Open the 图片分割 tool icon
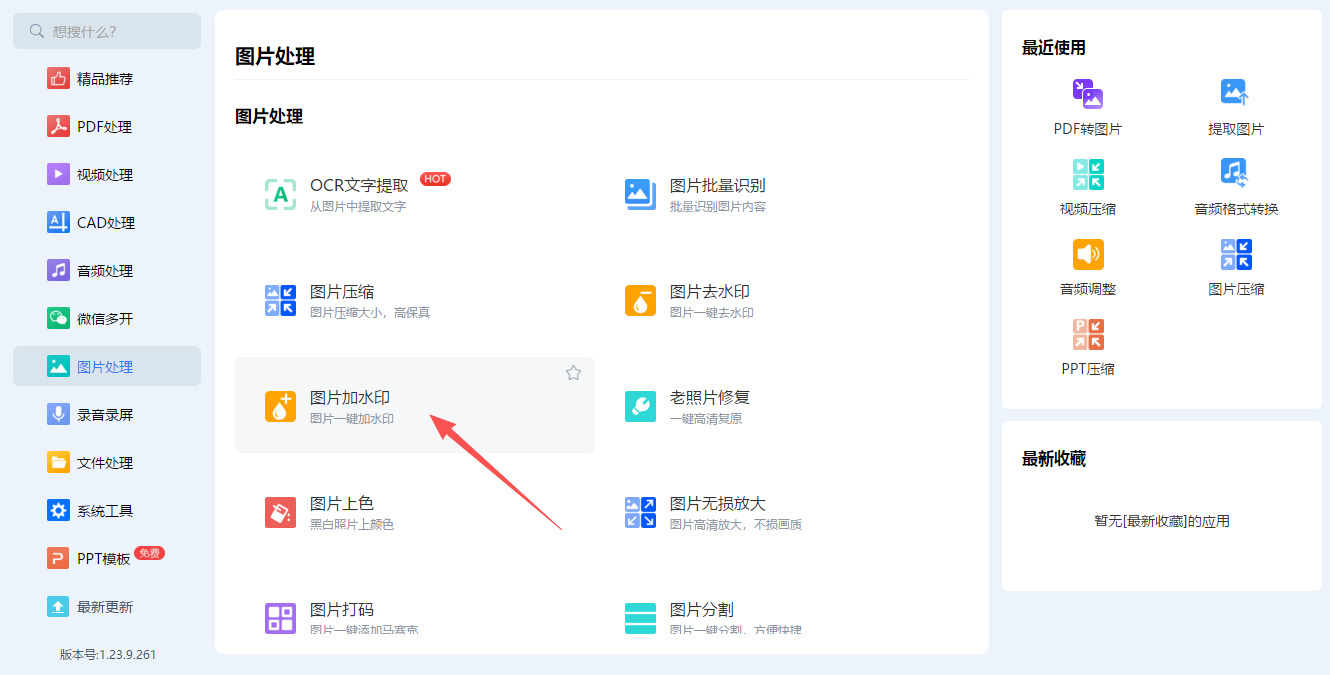 pyautogui.click(x=640, y=618)
